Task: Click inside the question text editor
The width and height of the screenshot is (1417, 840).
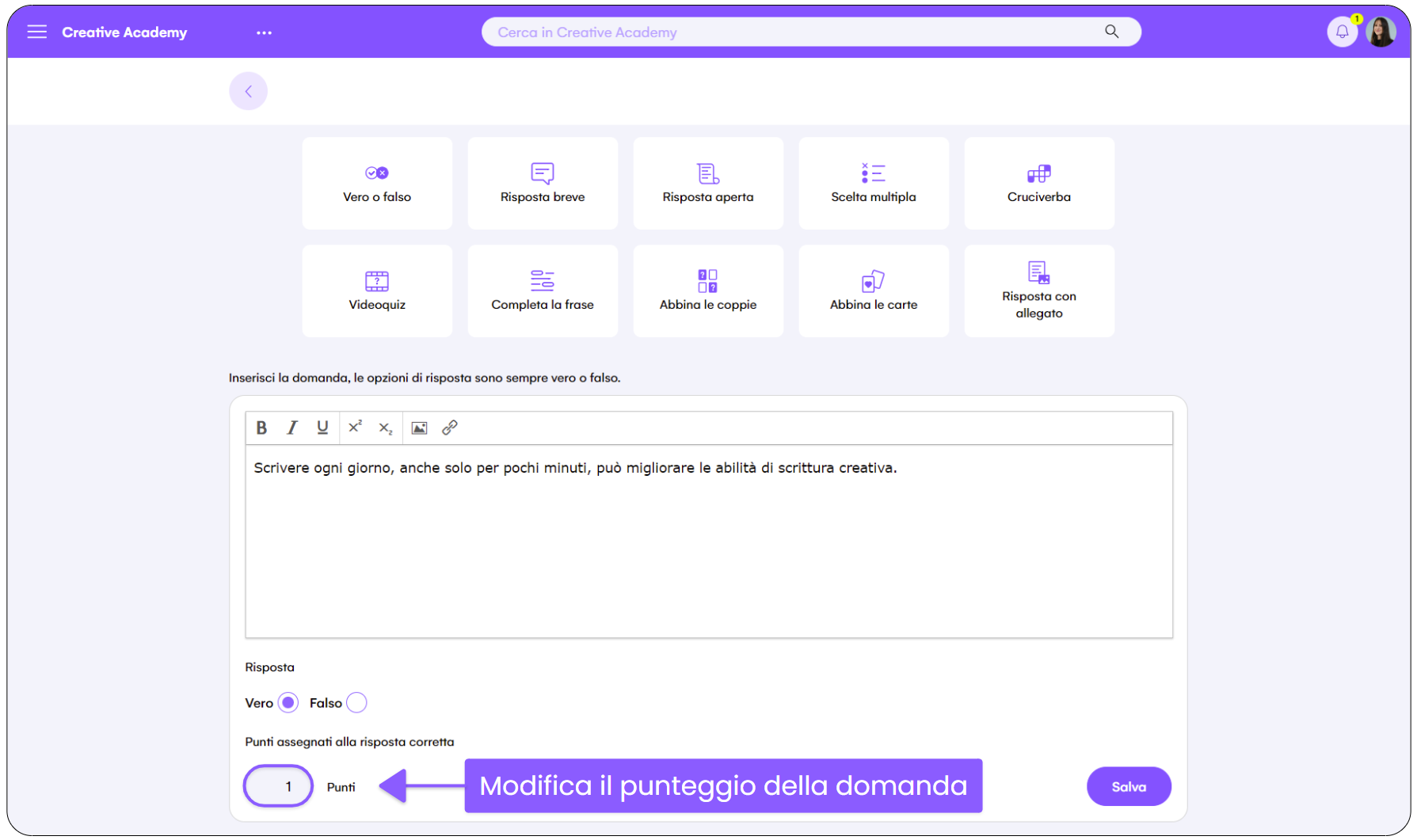Action: click(709, 542)
